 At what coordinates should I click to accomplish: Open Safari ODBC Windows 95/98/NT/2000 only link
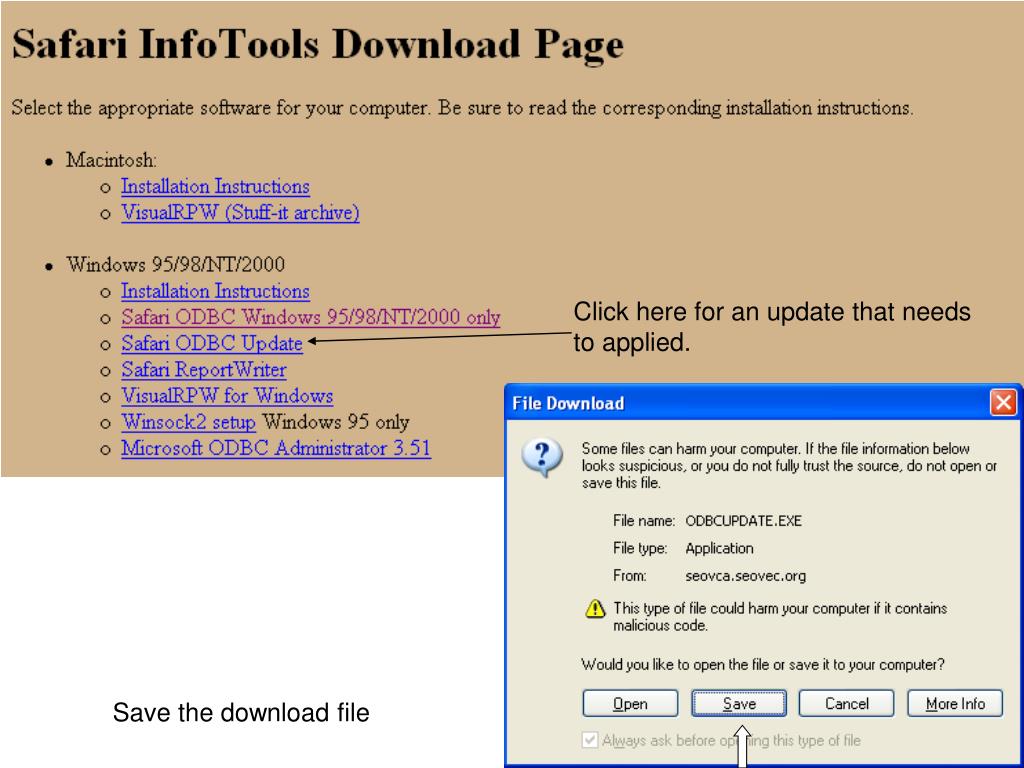[x=311, y=317]
